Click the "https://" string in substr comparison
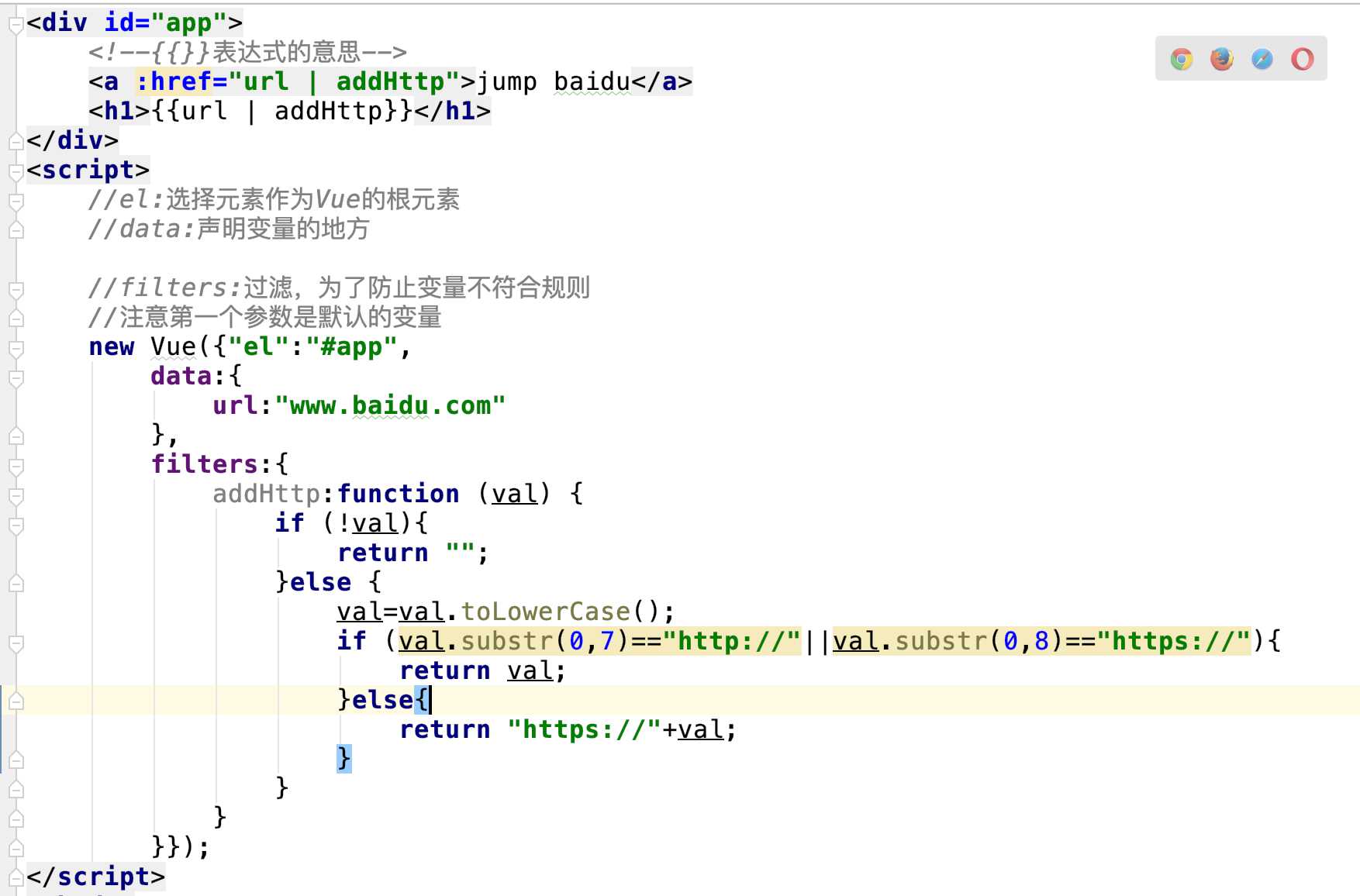 [x=1173, y=641]
